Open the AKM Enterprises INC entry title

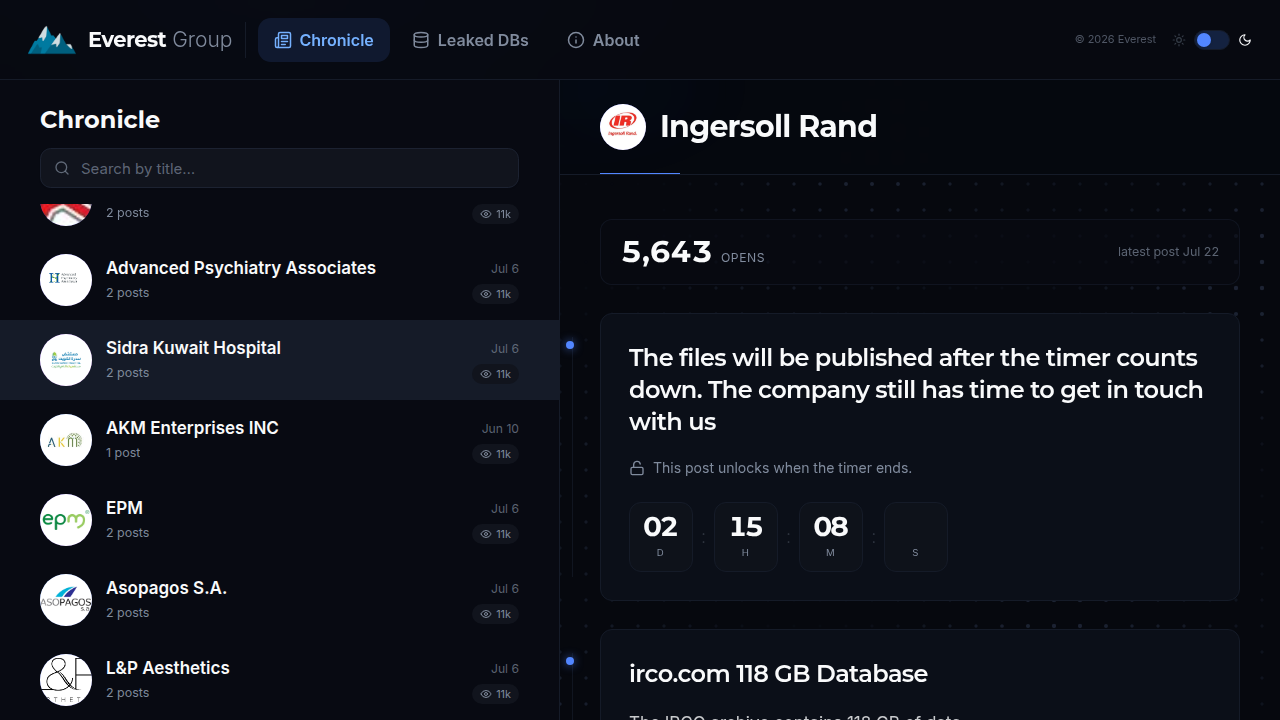[192, 428]
